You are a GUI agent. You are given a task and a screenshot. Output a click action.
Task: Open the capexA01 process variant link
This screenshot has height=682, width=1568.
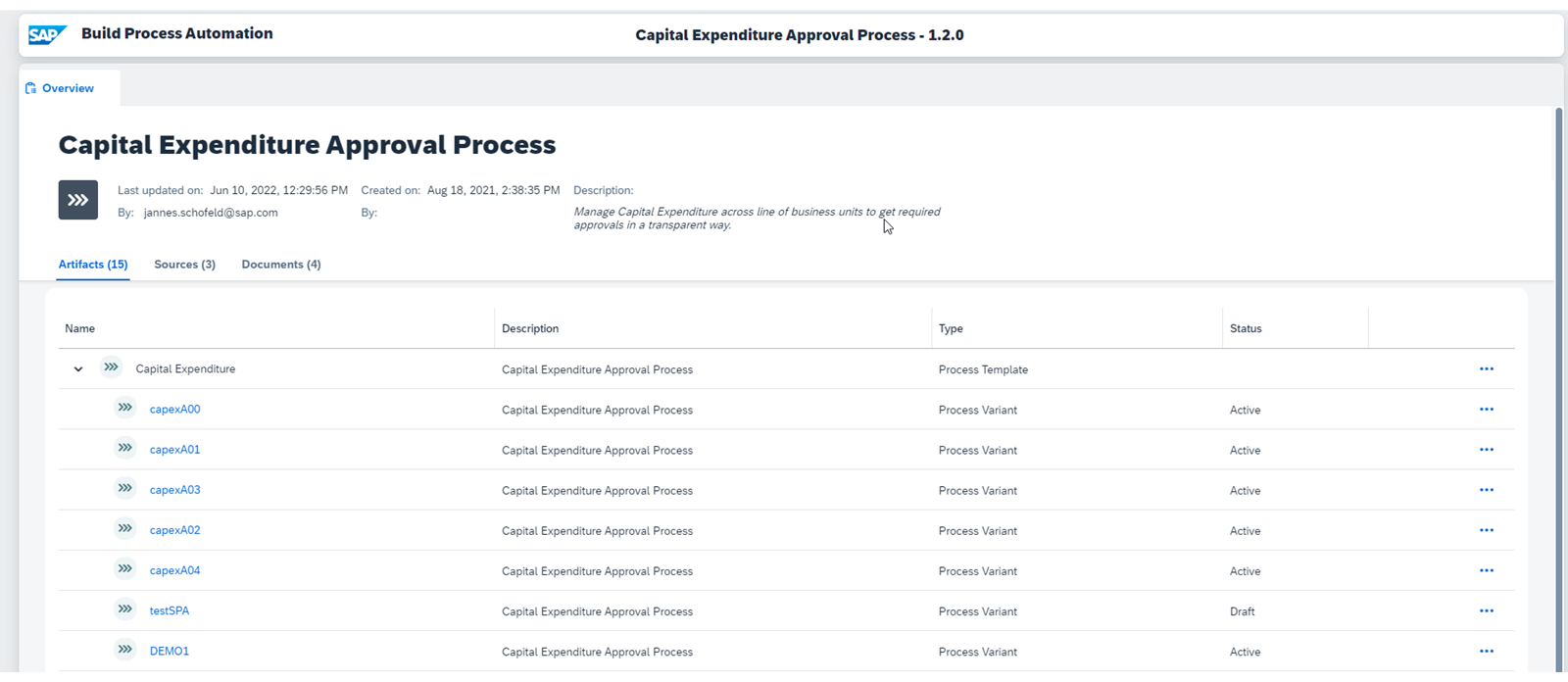174,450
